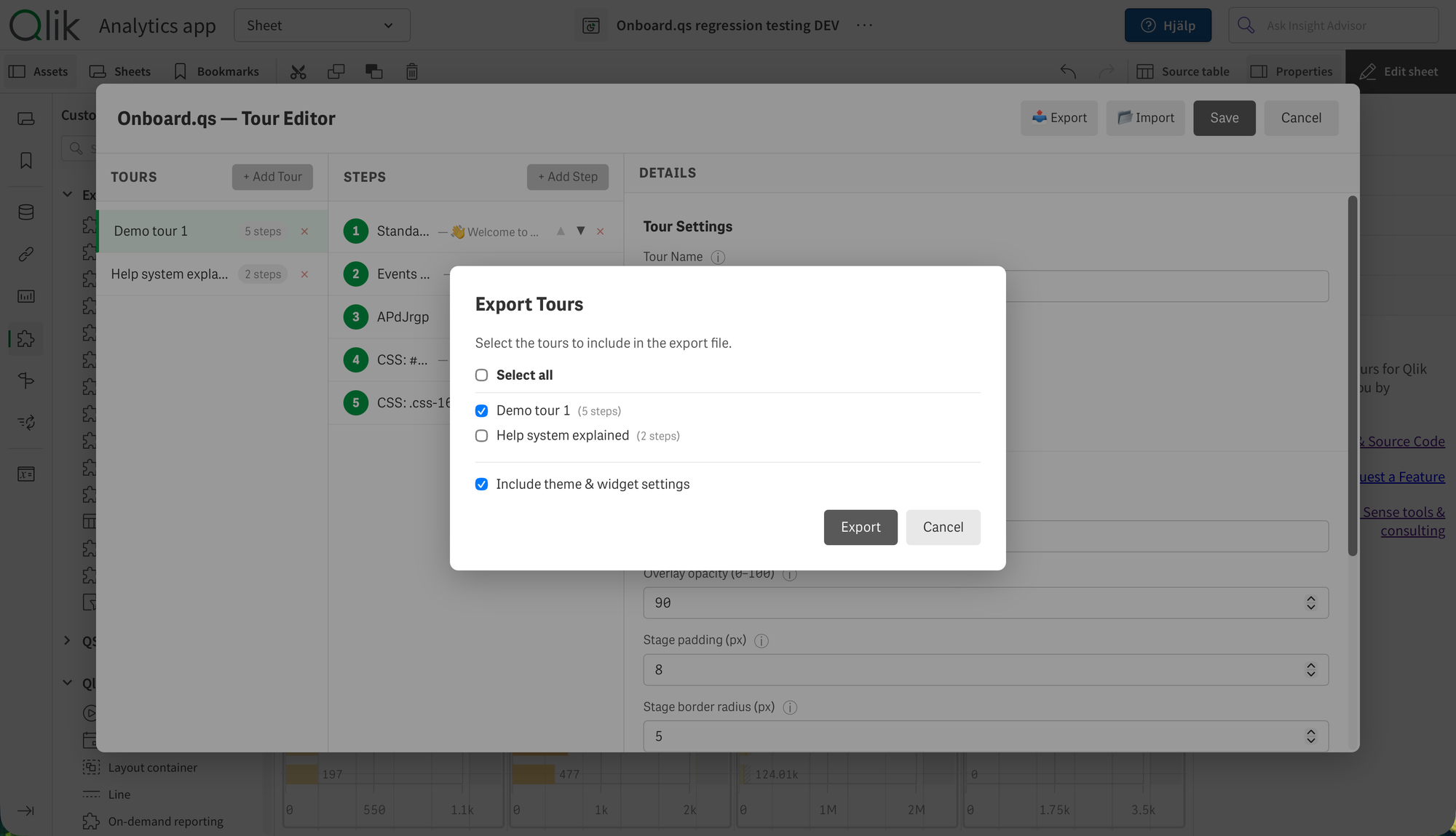Open the Fields database icon in the sidebar
Image resolution: width=1456 pixels, height=836 pixels.
tap(25, 212)
